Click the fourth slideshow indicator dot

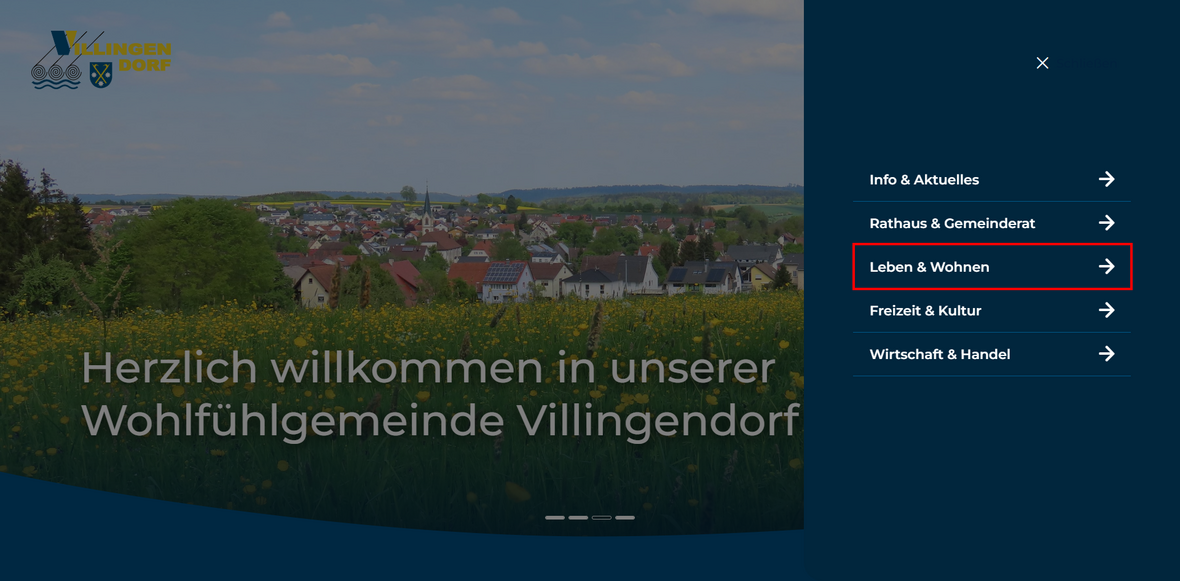[x=627, y=517]
